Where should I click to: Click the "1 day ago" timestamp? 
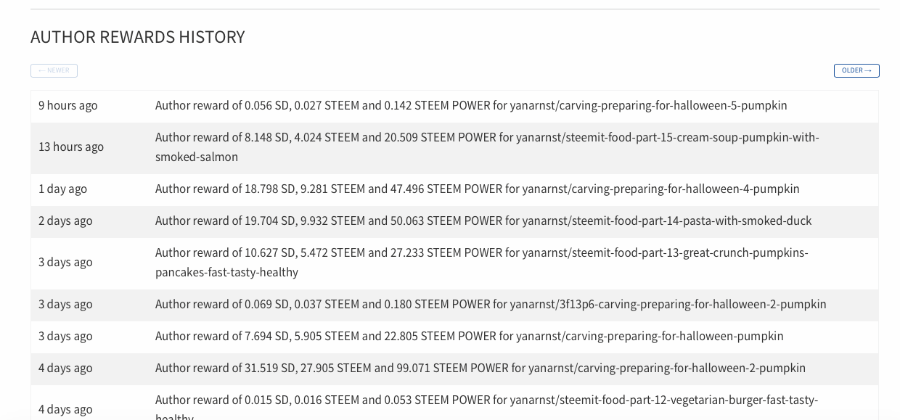point(63,188)
